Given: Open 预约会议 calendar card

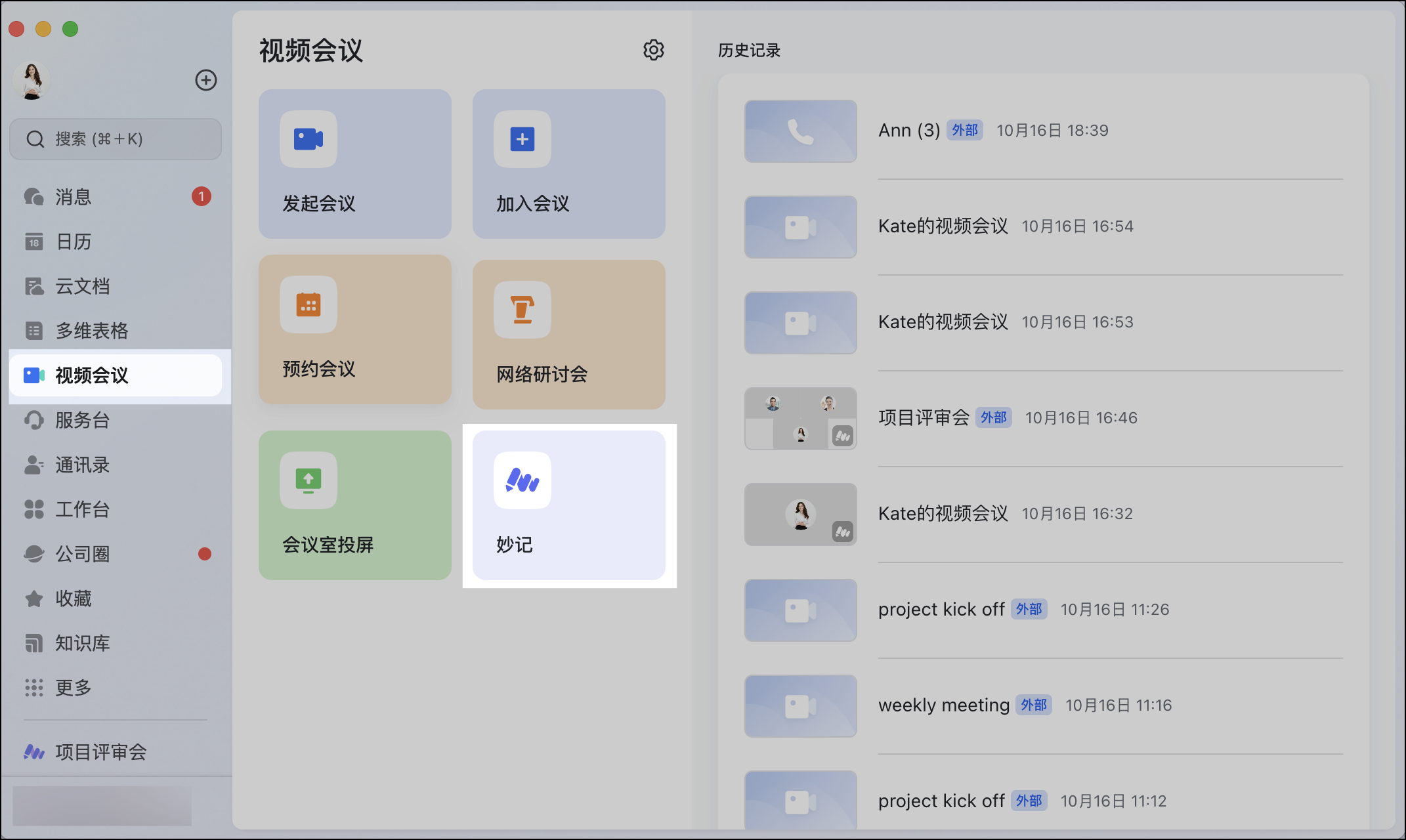Looking at the screenshot, I should pos(354,329).
